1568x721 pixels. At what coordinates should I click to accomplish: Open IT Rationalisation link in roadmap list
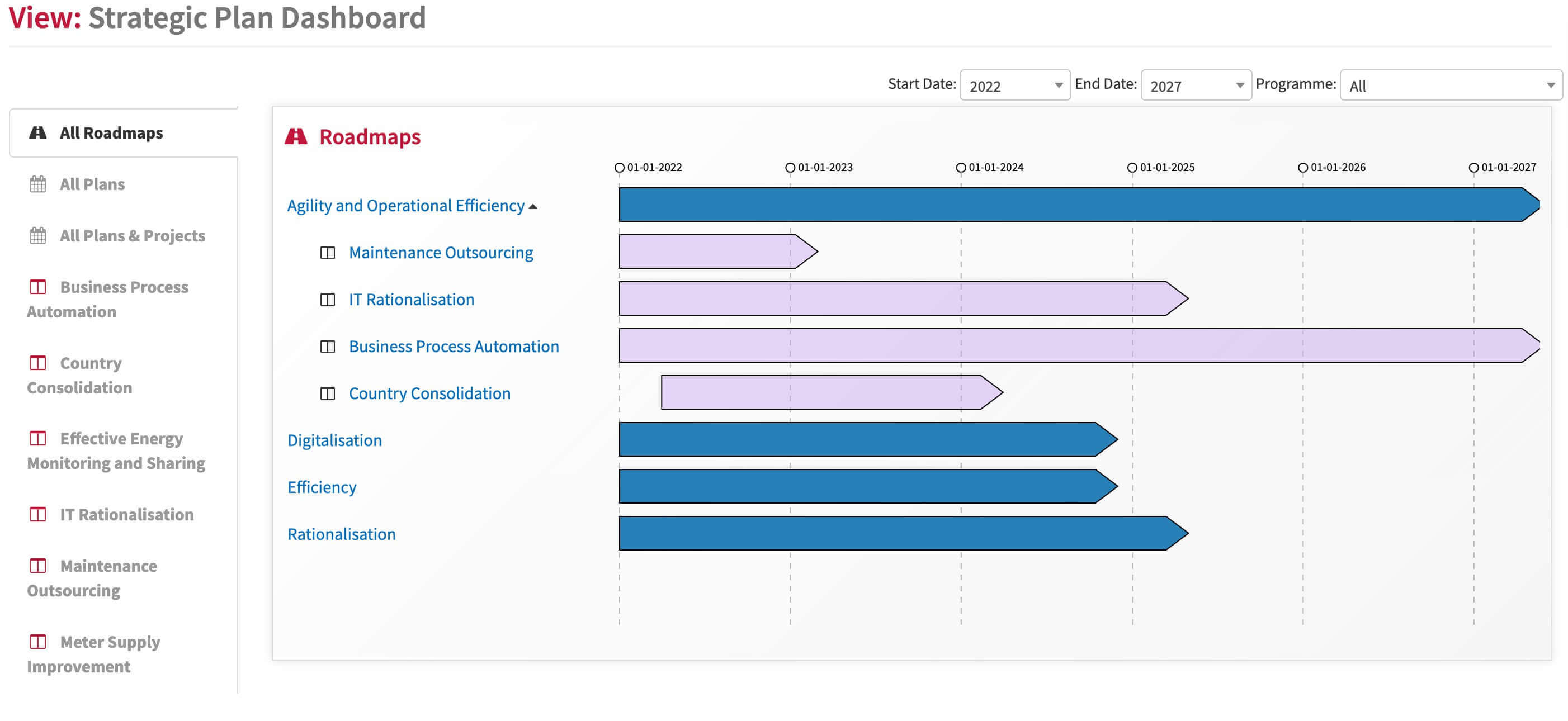point(412,299)
